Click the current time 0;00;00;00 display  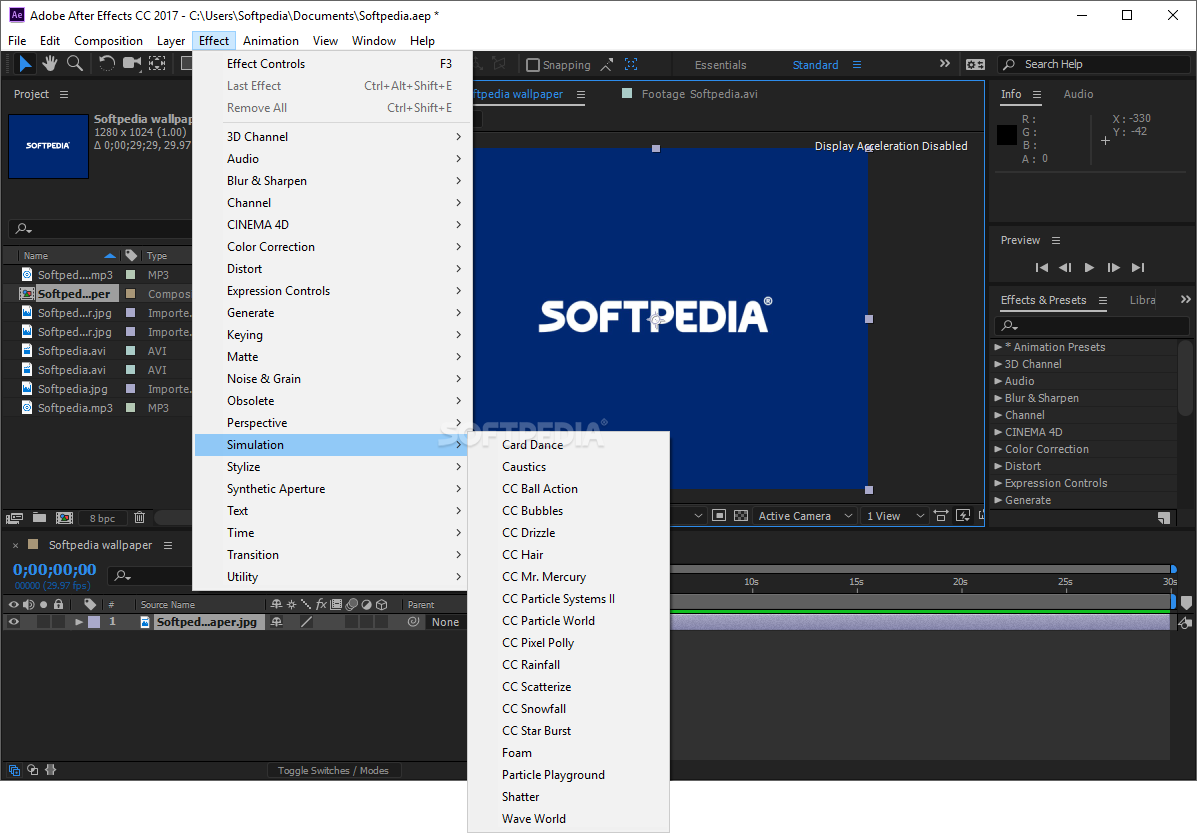[x=55, y=570]
